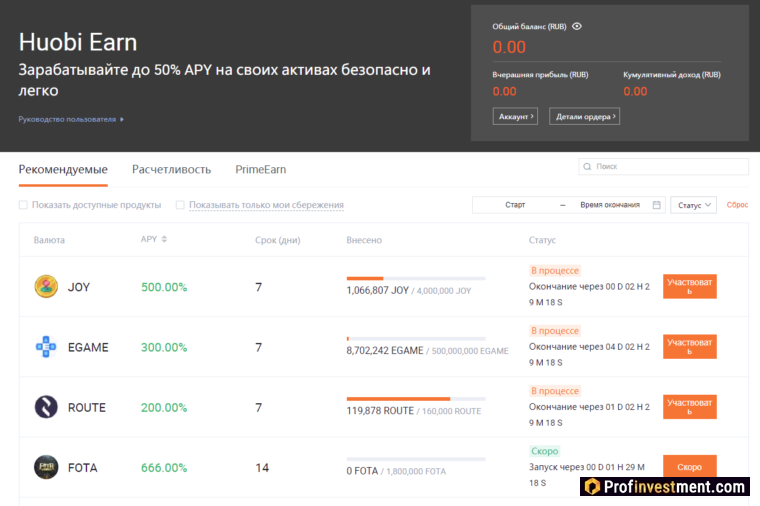Click the 200.00% APY value

[x=164, y=408]
